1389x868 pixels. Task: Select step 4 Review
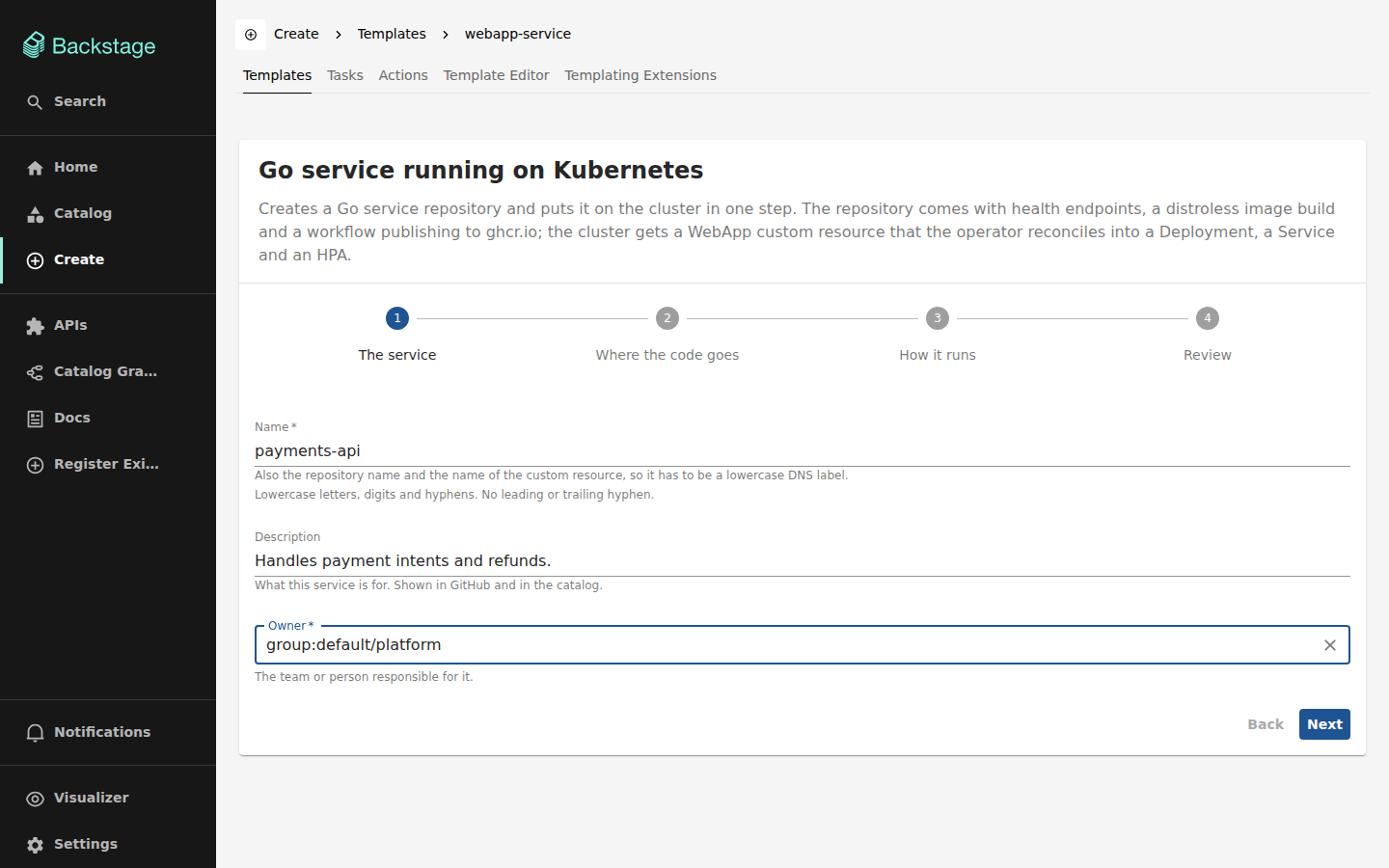1208,335
